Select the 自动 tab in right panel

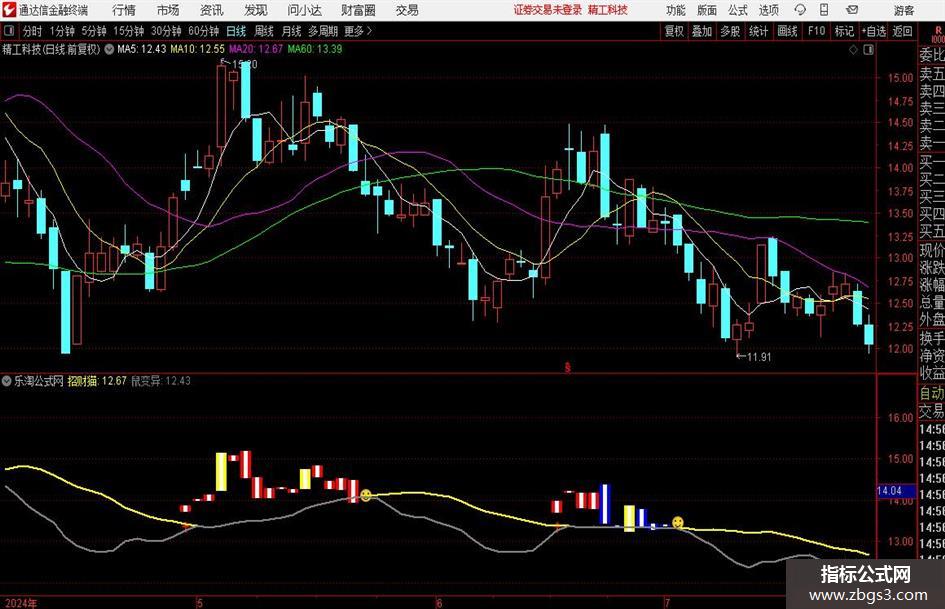point(932,393)
